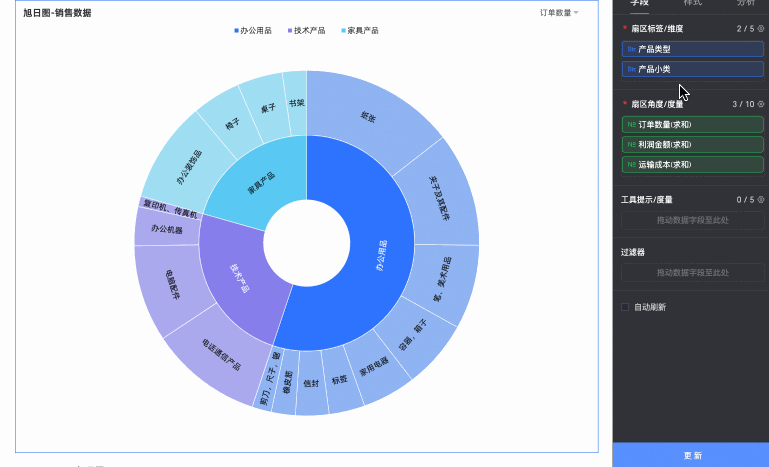Viewport: 769px width, 467px height.
Task: Click the № type icon on 订单数量(求和)
Action: tap(632, 125)
